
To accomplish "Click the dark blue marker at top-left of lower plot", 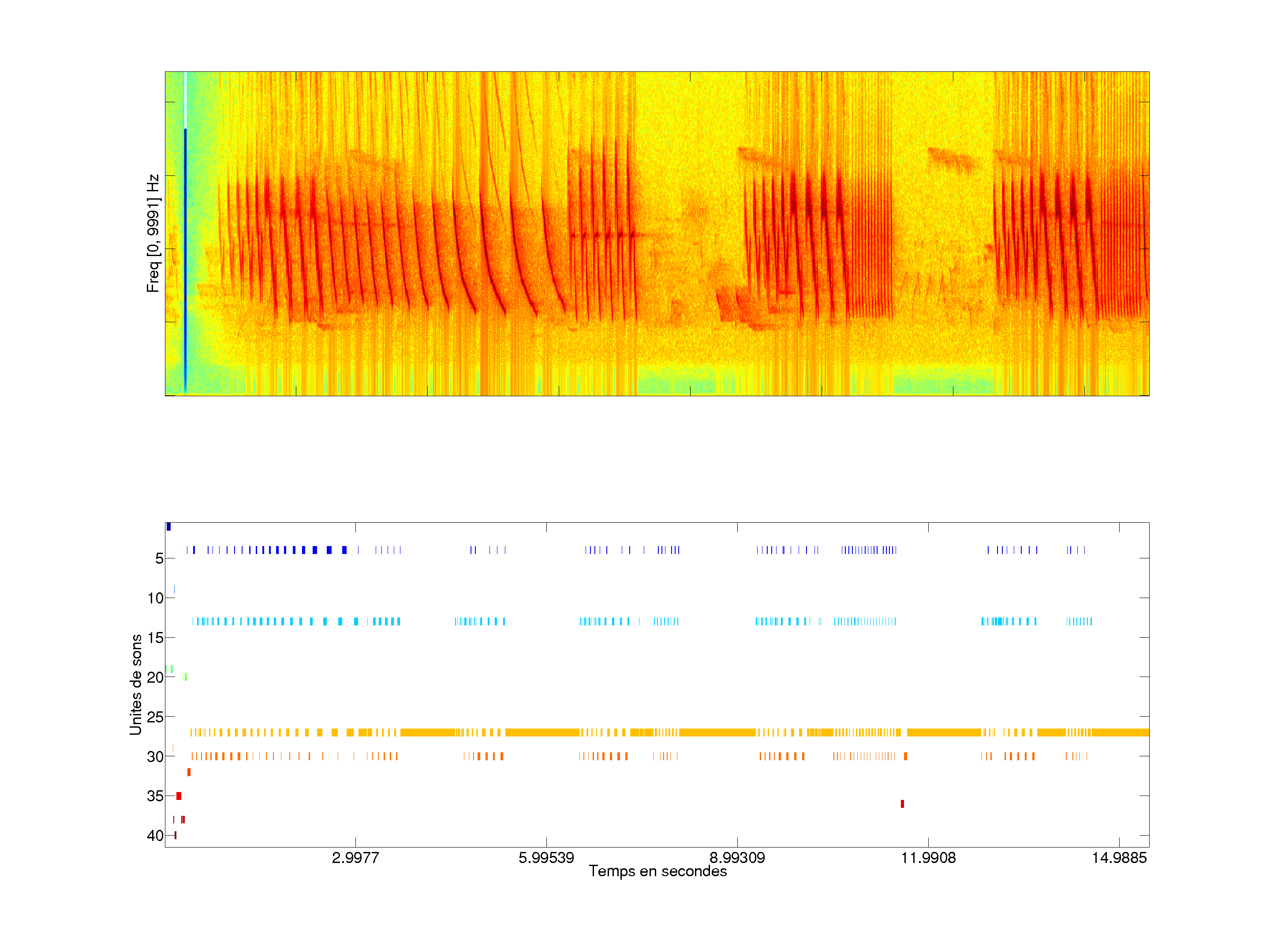I will pyautogui.click(x=168, y=527).
